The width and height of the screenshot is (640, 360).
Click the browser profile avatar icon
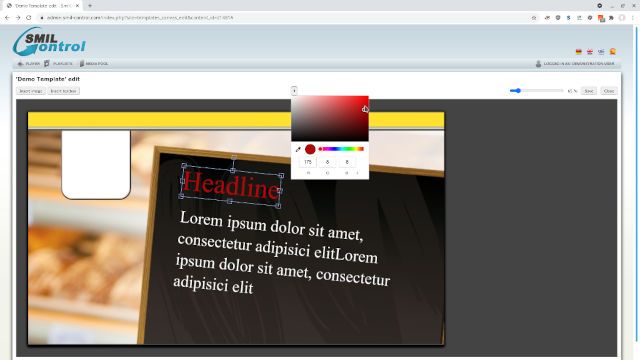pos(622,18)
